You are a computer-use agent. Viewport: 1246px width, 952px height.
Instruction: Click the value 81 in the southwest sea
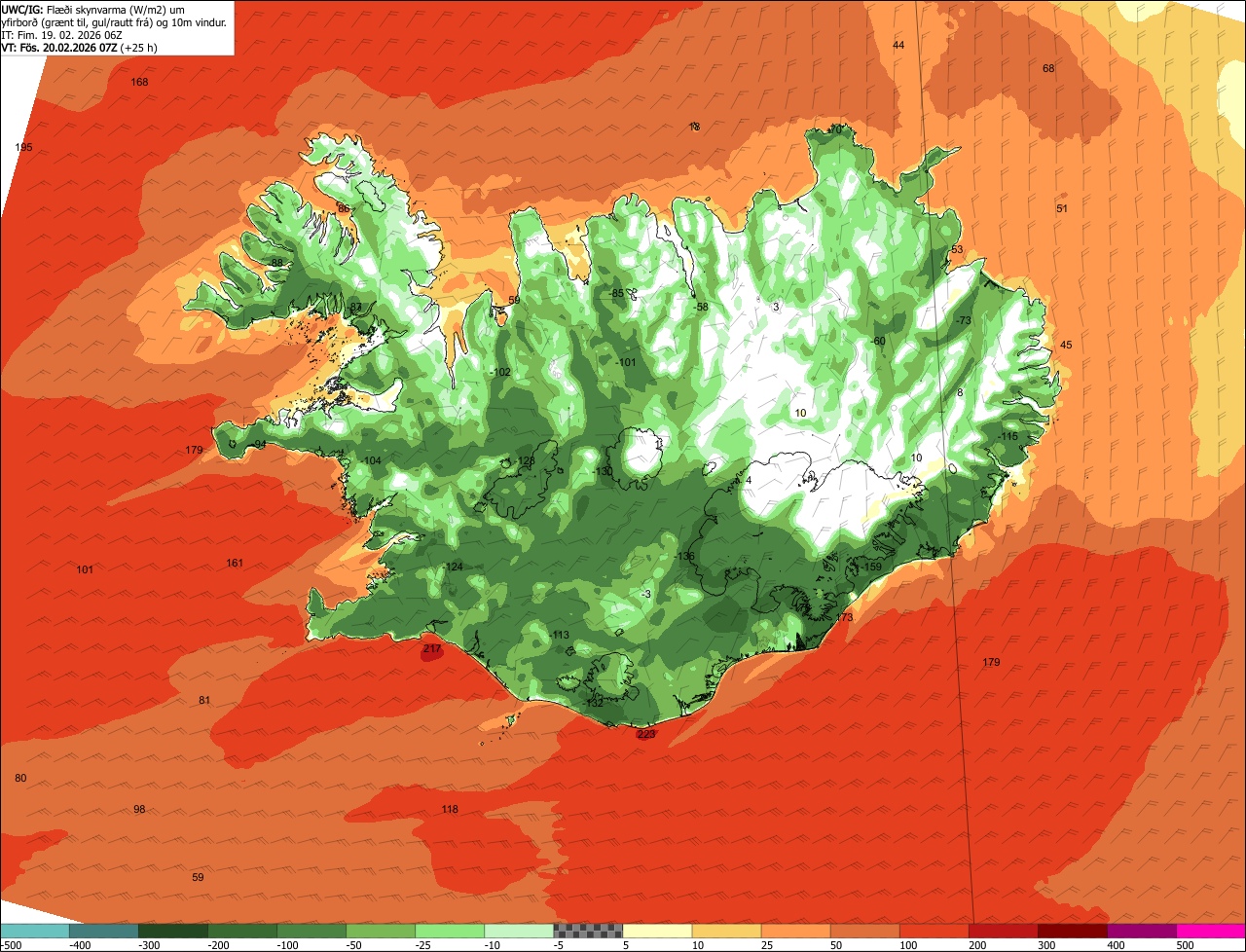tap(204, 700)
